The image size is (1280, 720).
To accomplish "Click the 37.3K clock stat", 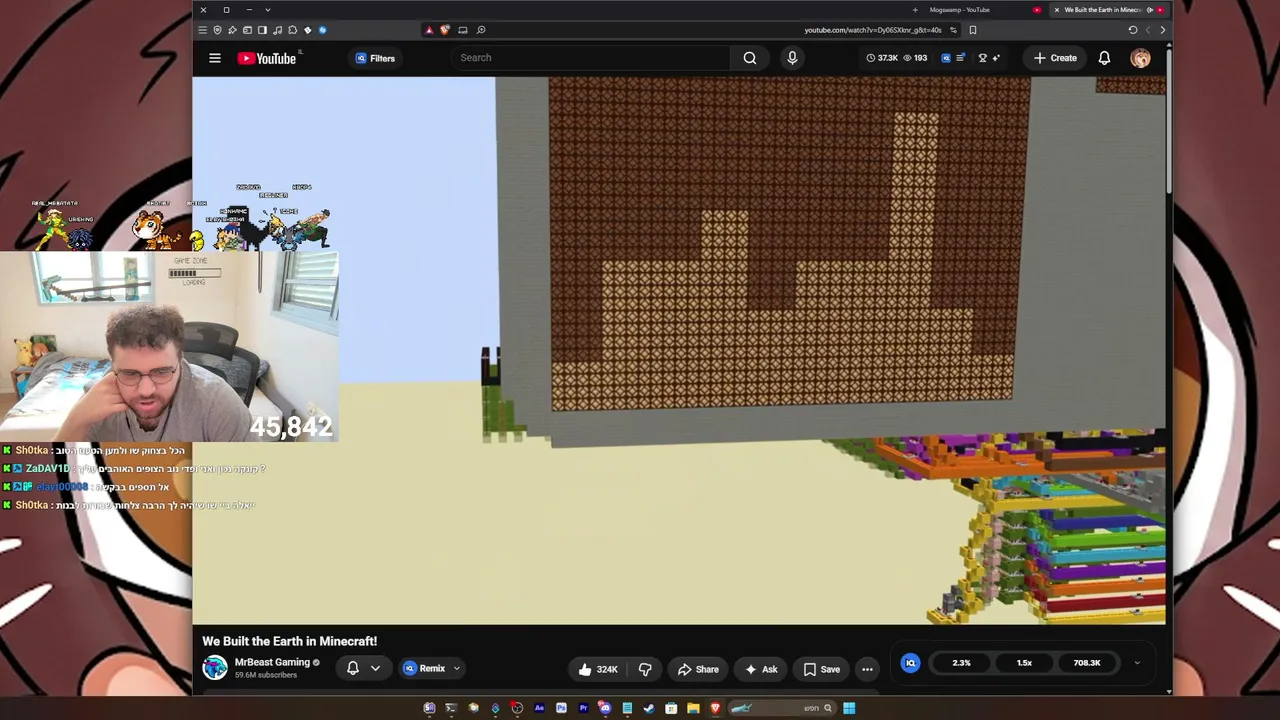I will pos(882,58).
